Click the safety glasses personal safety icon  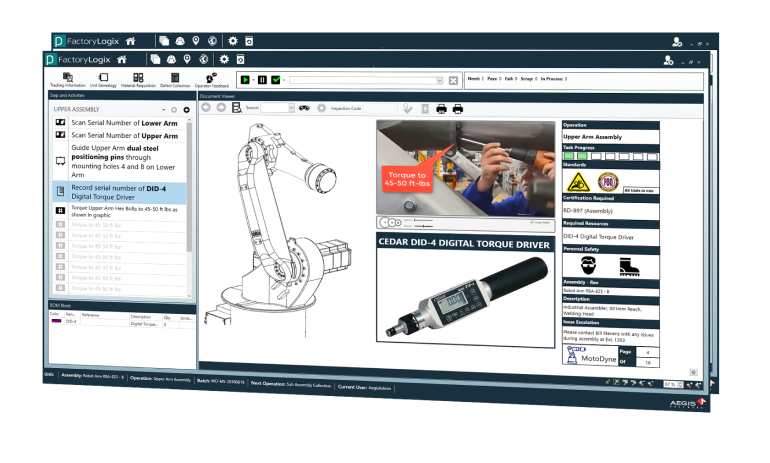(588, 265)
